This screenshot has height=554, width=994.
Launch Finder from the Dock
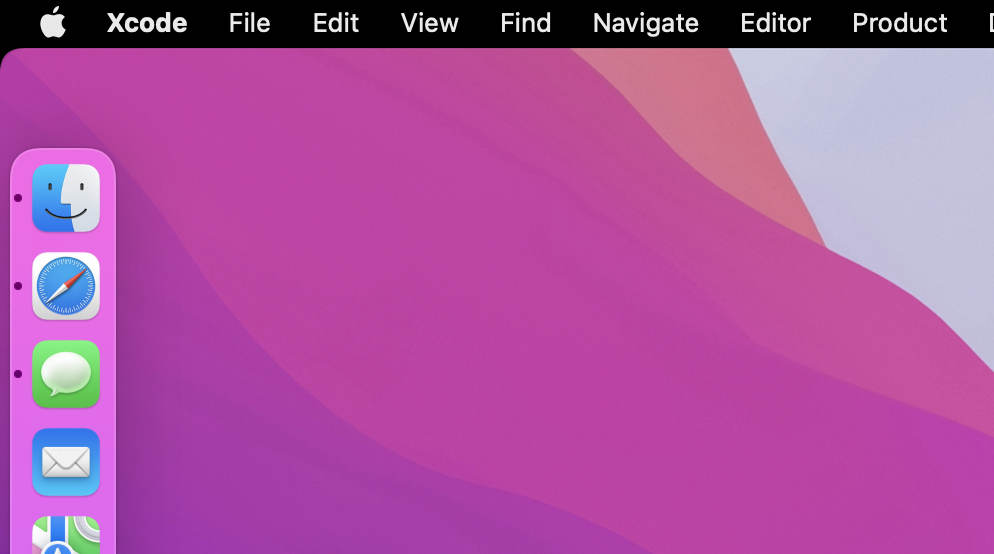66,198
